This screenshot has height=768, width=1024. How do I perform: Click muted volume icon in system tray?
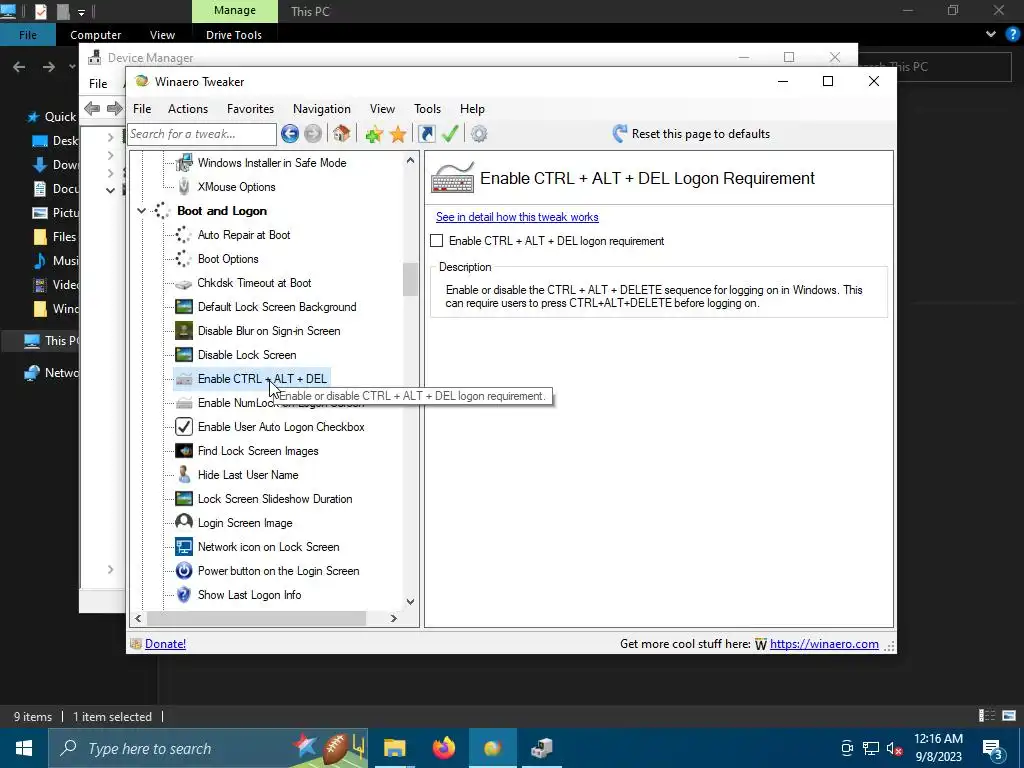click(894, 748)
